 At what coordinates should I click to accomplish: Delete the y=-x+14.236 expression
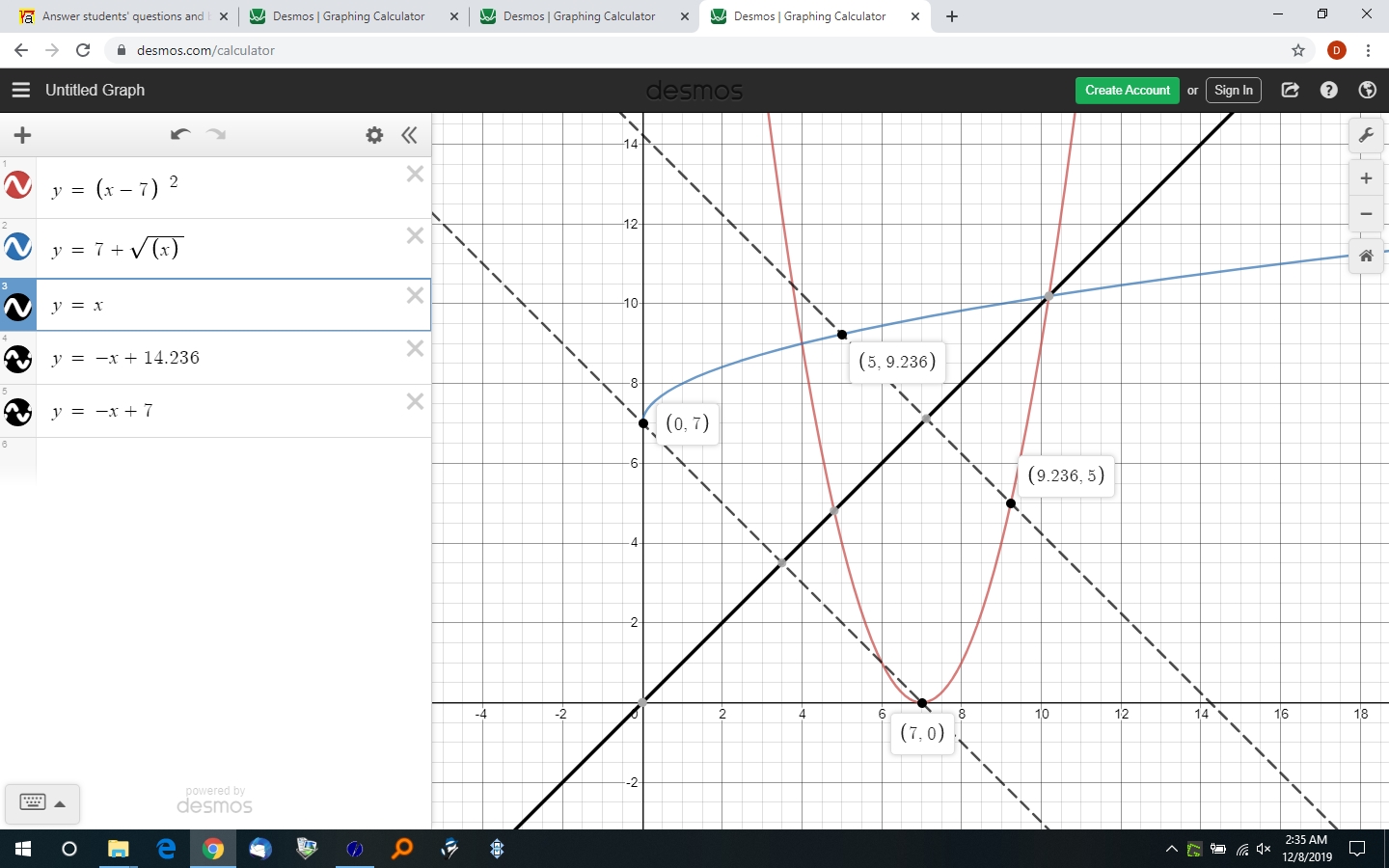415,348
